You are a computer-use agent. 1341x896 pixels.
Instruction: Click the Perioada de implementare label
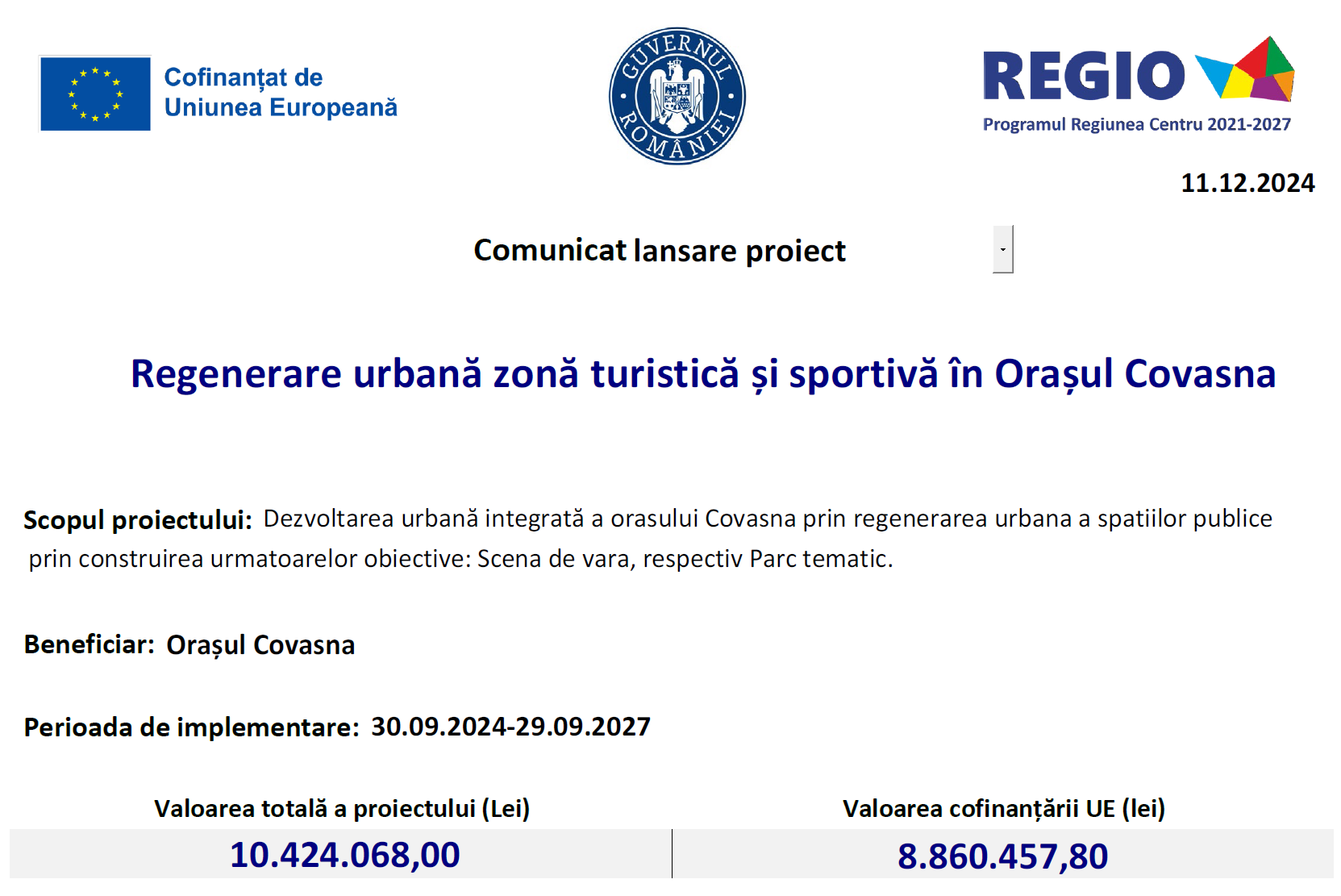pyautogui.click(x=191, y=727)
